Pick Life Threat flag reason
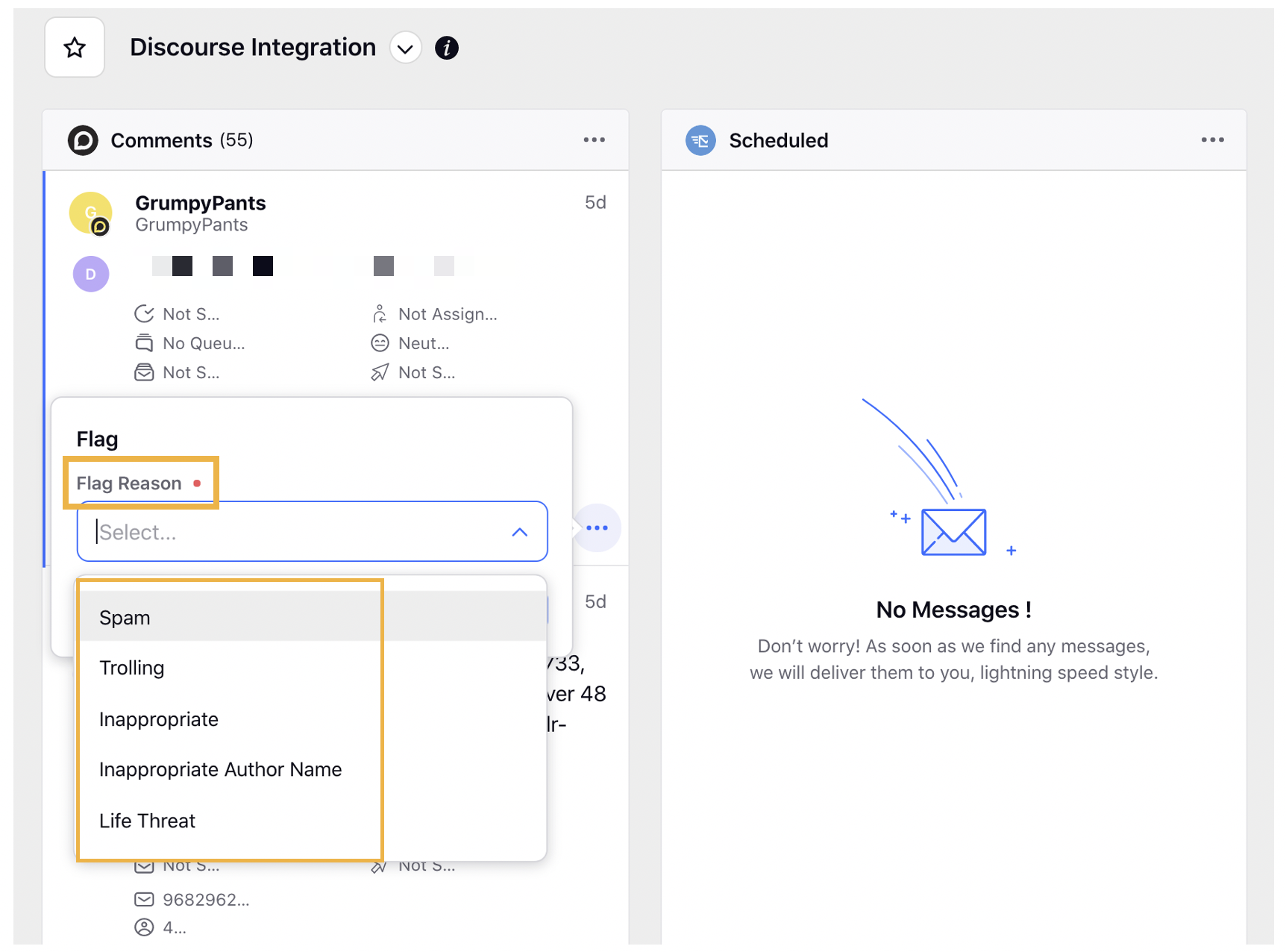Image resolution: width=1286 pixels, height=952 pixels. [312, 821]
